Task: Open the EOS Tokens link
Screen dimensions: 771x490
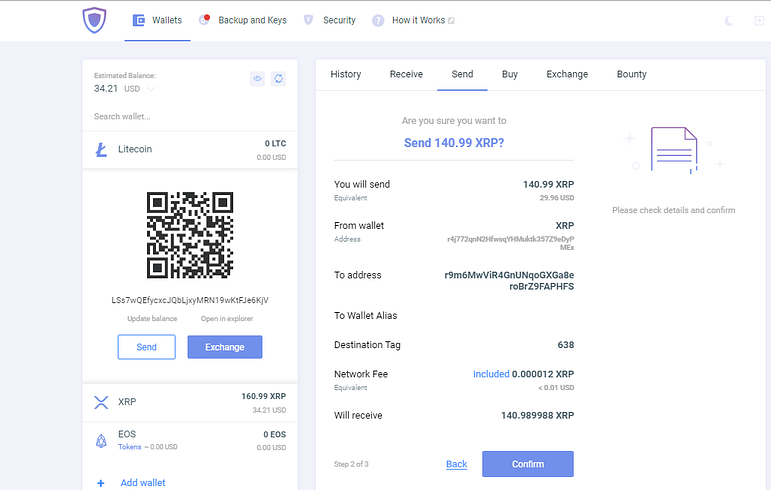Action: click(x=129, y=447)
